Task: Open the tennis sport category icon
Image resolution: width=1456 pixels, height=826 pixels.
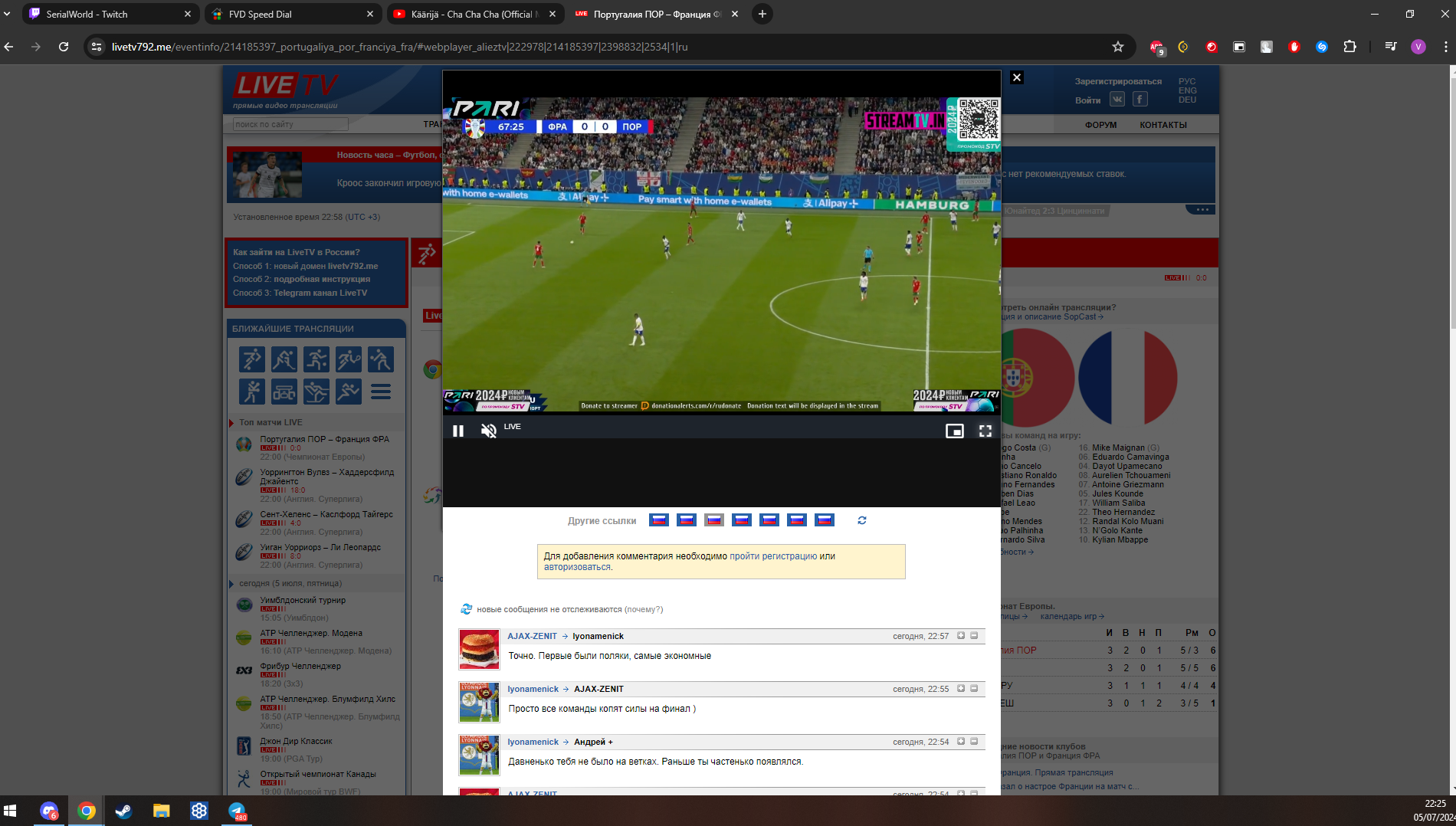Action: (348, 359)
